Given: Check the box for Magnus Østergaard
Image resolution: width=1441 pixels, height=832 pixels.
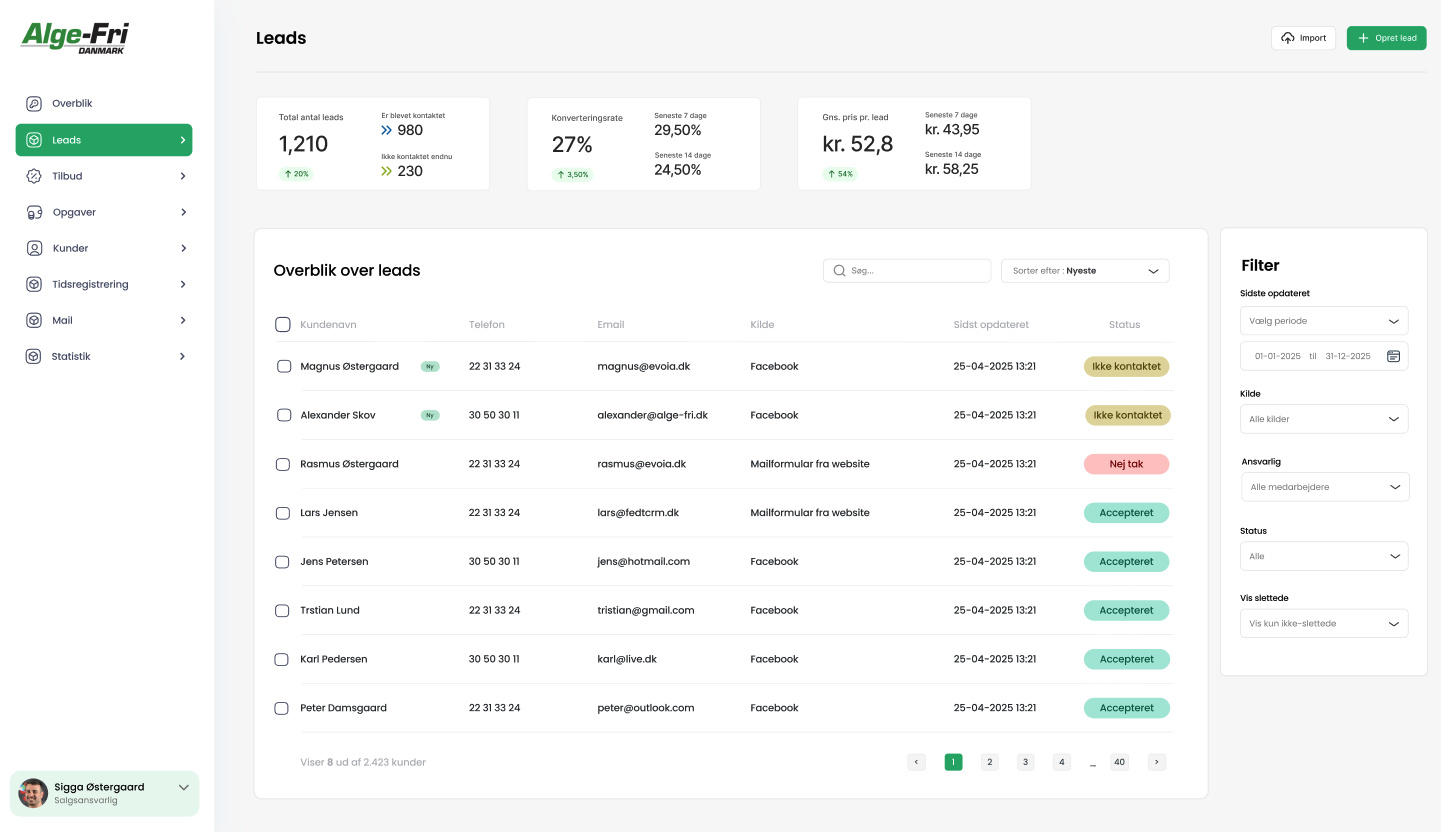Looking at the screenshot, I should 283,367.
